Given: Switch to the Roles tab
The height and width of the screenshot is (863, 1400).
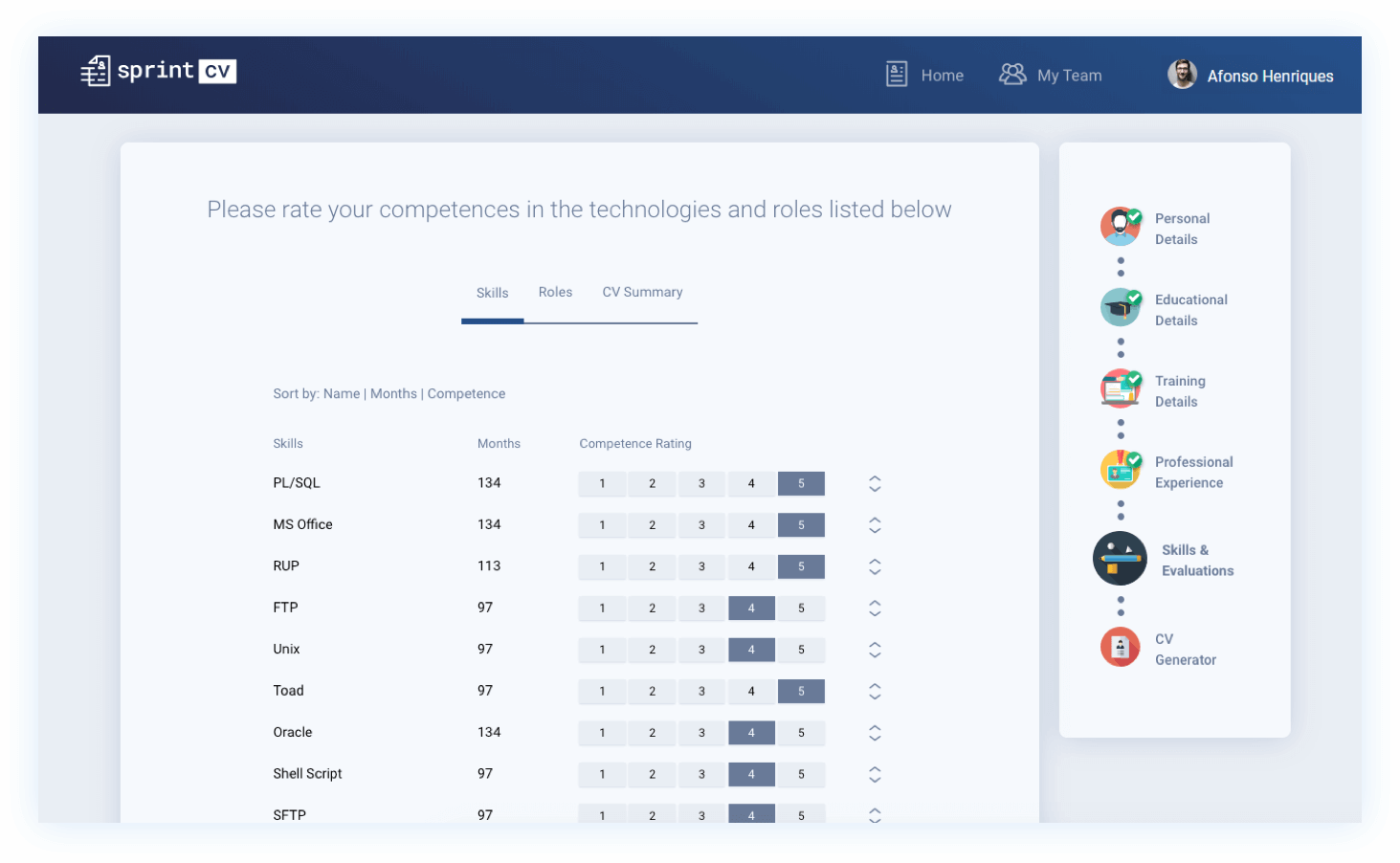Looking at the screenshot, I should [x=555, y=293].
